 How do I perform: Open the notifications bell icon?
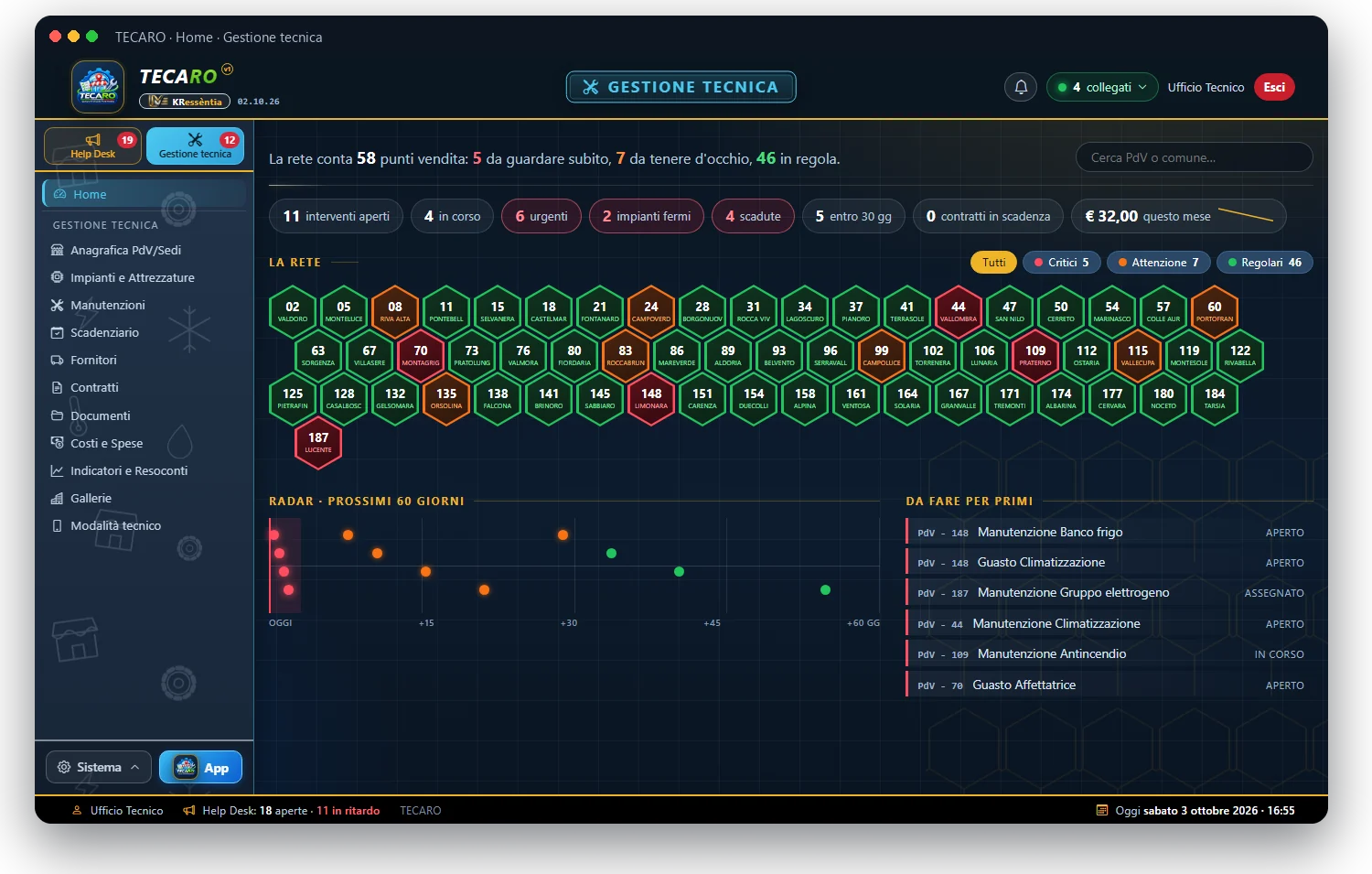pos(1022,87)
